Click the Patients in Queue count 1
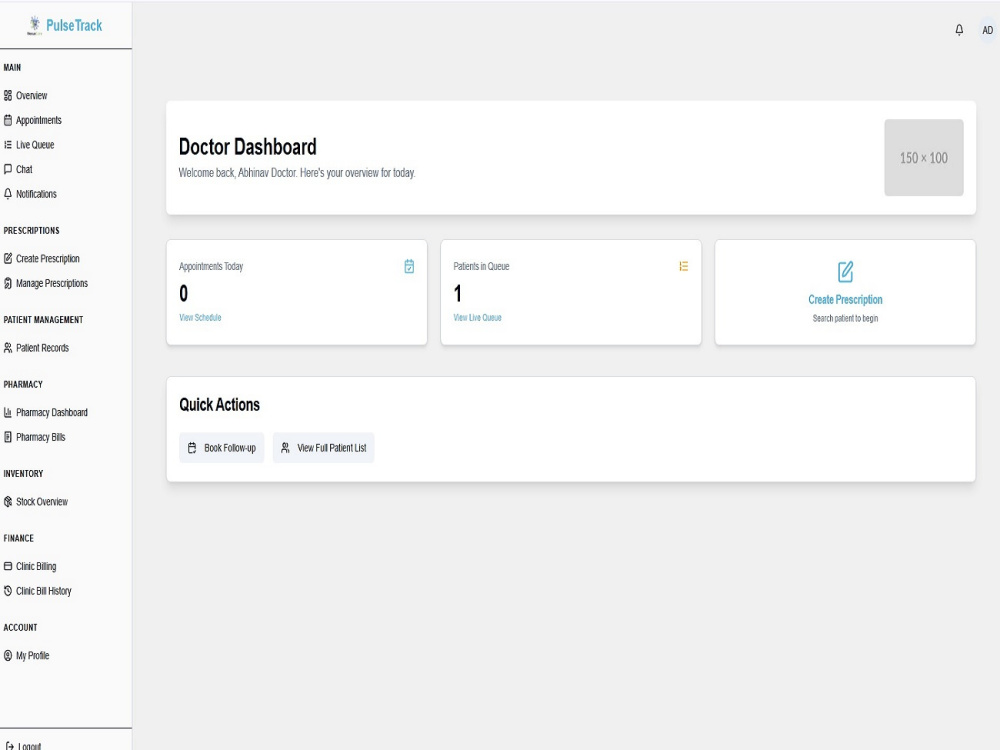Image resolution: width=1000 pixels, height=750 pixels. point(457,293)
